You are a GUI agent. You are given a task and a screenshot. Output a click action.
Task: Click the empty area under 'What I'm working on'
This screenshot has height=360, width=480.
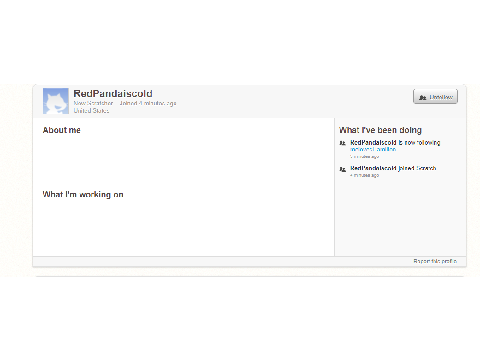(183, 225)
